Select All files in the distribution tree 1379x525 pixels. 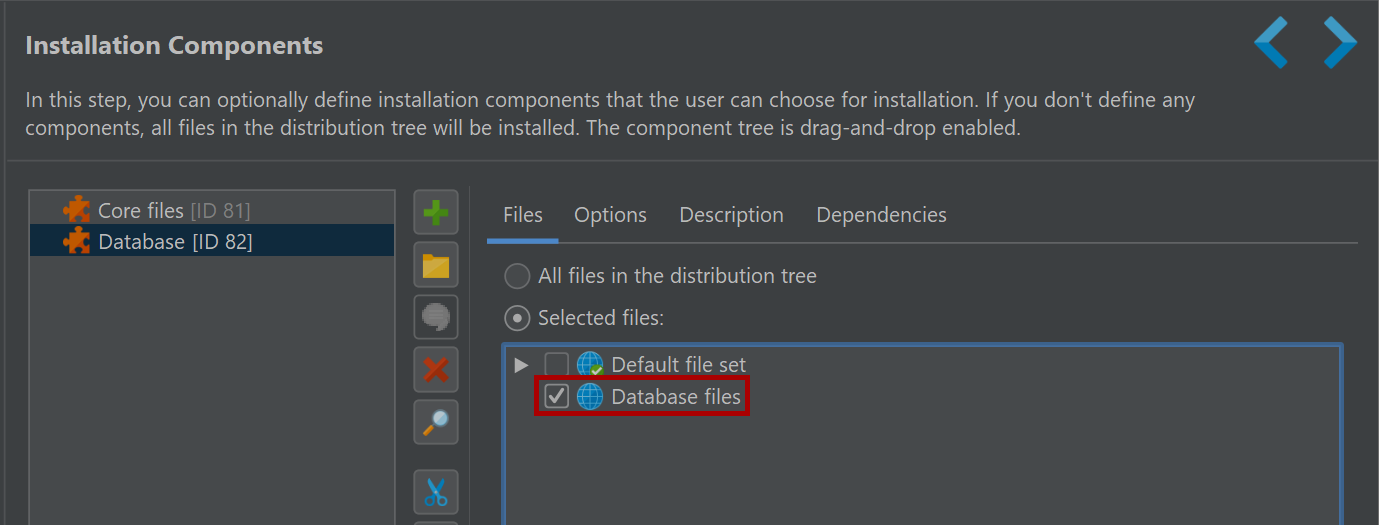click(517, 276)
